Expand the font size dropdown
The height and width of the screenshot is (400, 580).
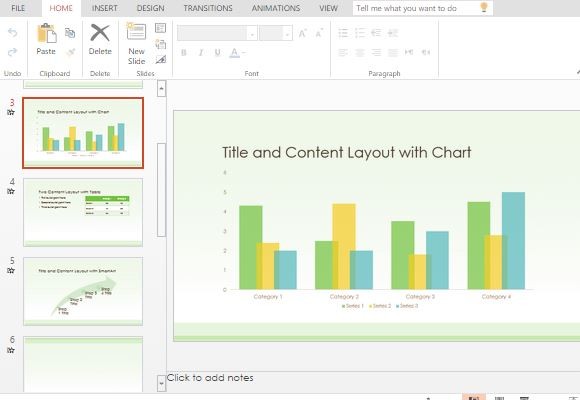287,34
